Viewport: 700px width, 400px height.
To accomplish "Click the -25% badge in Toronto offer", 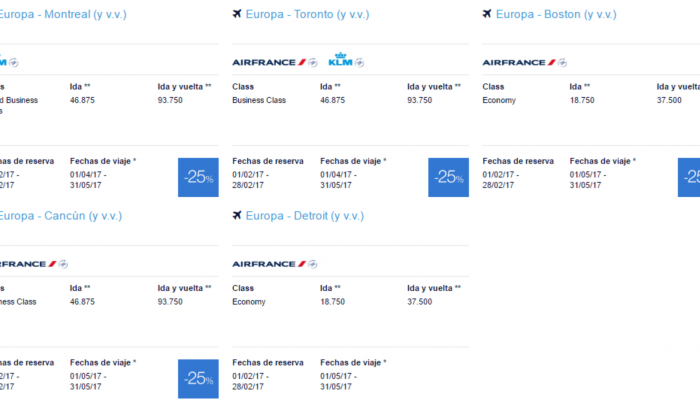I will click(449, 177).
